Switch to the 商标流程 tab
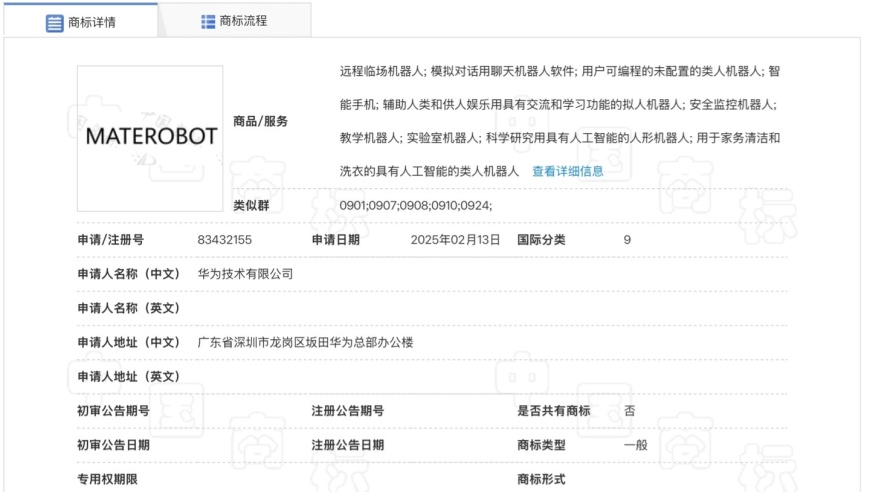This screenshot has width=870, height=492. pyautogui.click(x=235, y=21)
